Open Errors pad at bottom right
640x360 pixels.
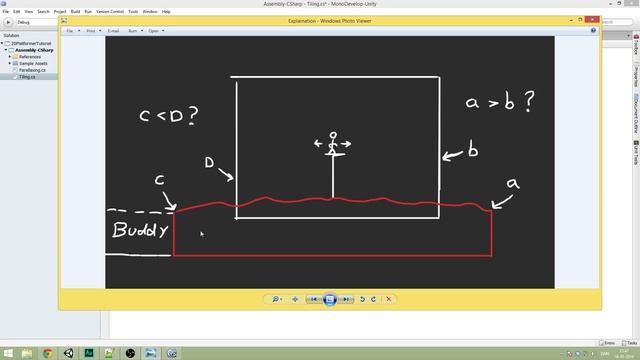click(607, 343)
